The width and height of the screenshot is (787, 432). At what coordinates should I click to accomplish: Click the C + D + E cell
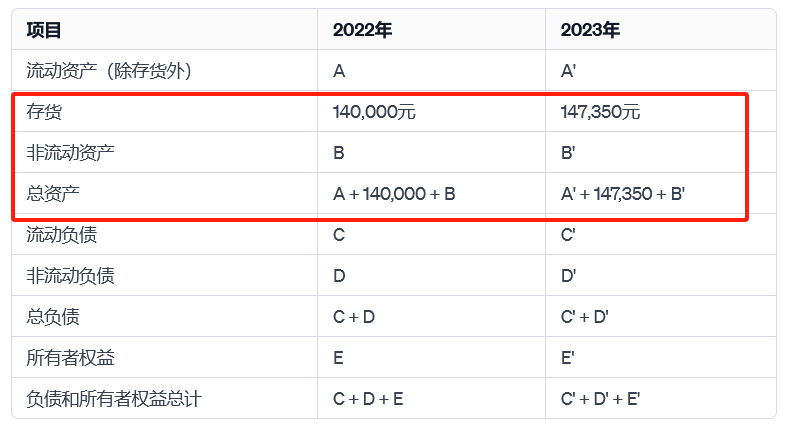point(368,399)
